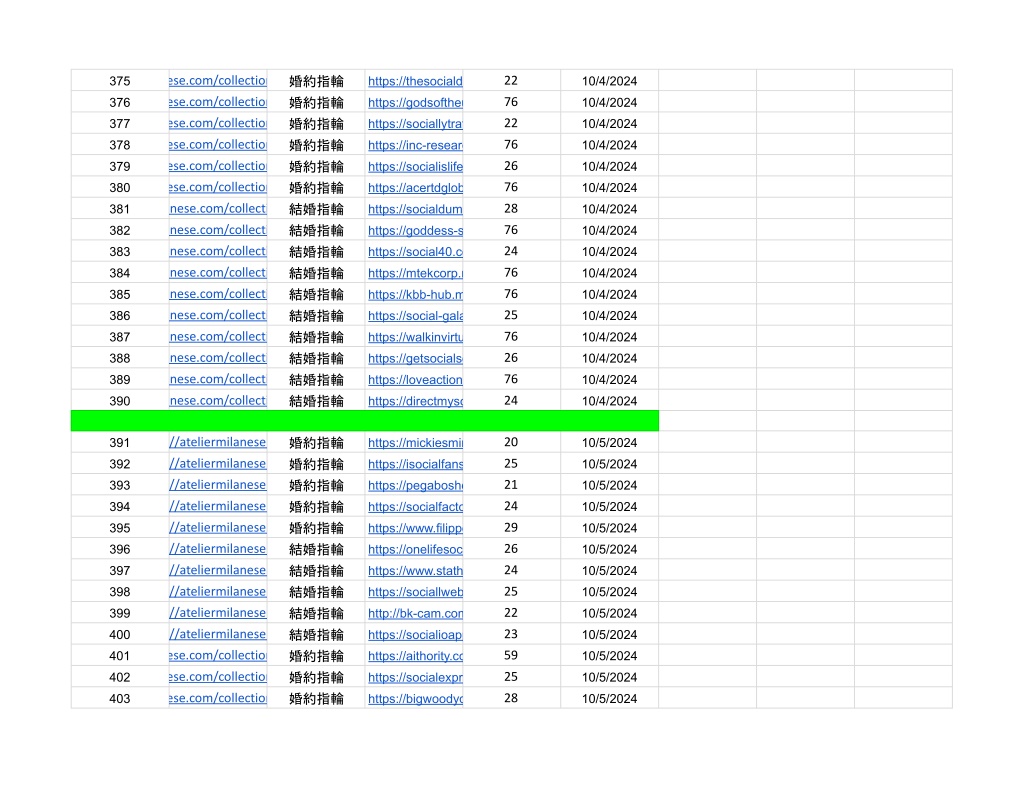Select the row number 396 cell
The width and height of the screenshot is (1024, 791).
pyautogui.click(x=120, y=549)
